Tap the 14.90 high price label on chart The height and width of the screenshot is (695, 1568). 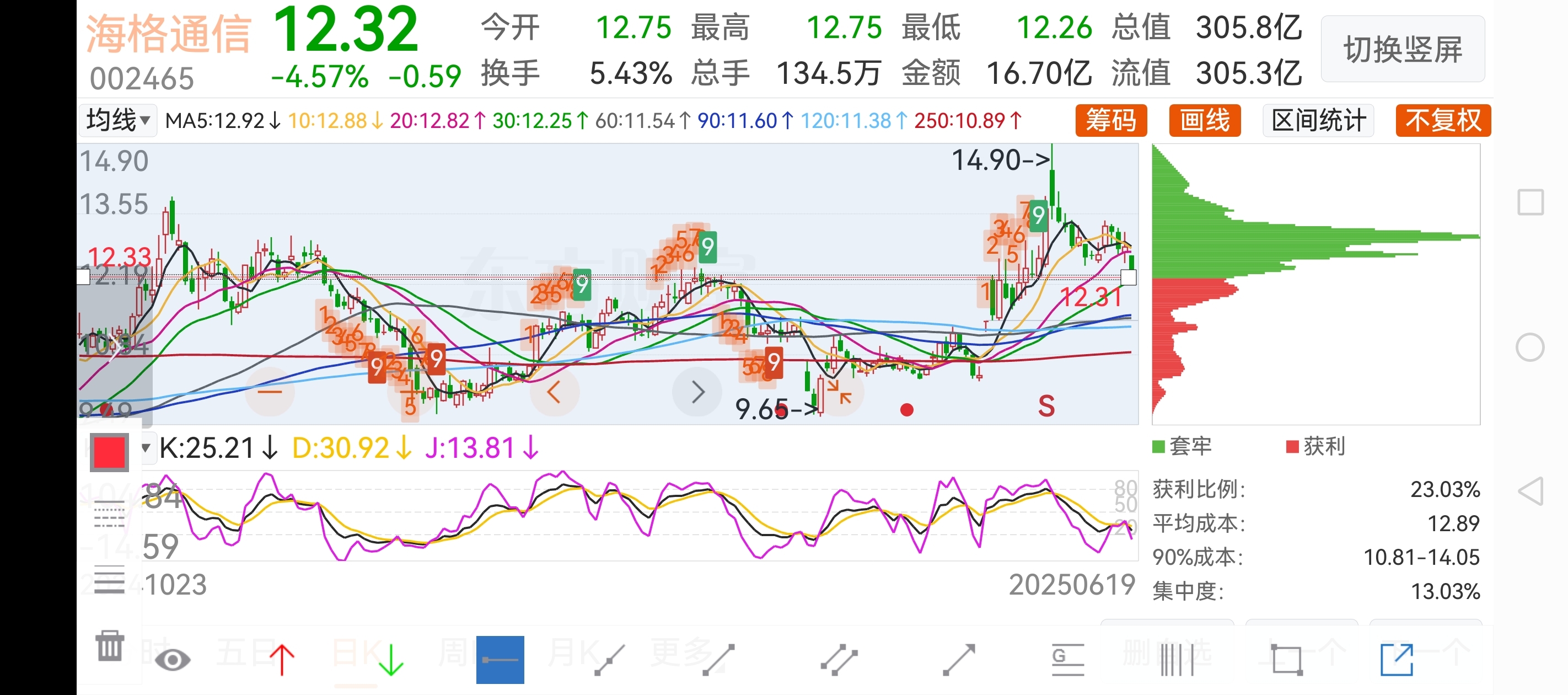pyautogui.click(x=1001, y=160)
